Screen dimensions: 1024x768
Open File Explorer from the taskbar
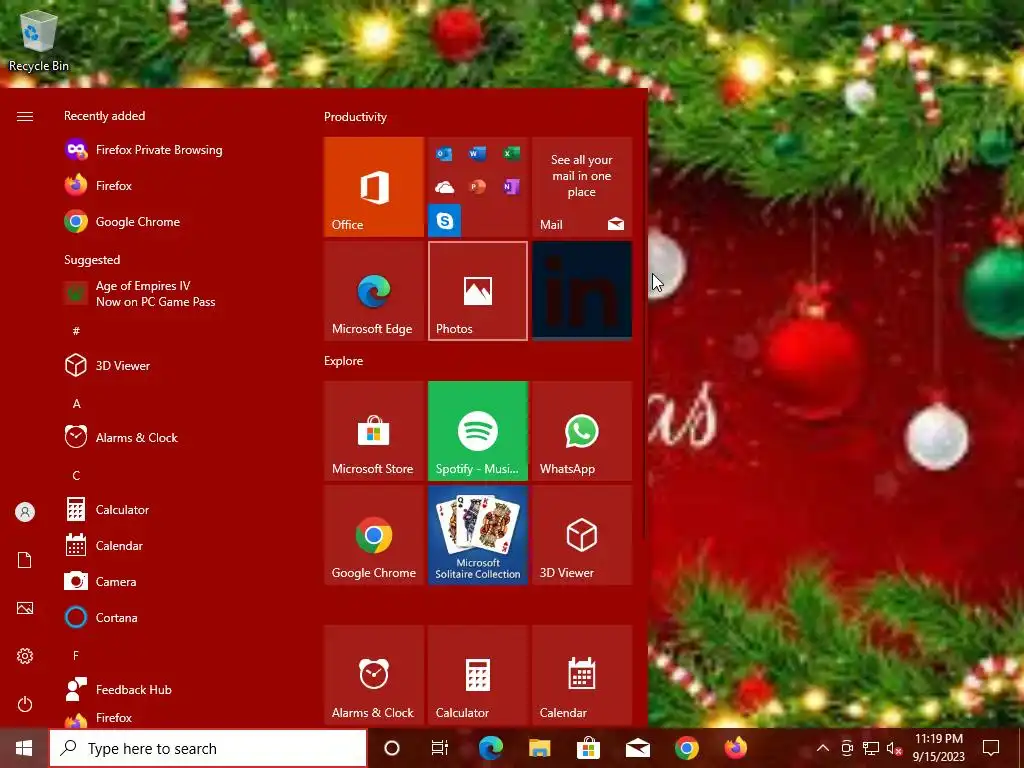tap(539, 748)
